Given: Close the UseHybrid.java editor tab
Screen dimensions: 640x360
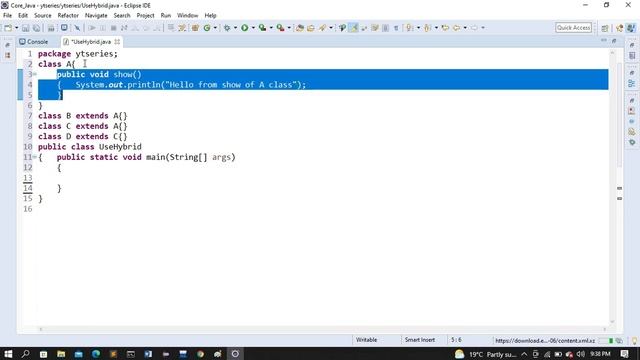Looking at the screenshot, I should click(x=117, y=42).
